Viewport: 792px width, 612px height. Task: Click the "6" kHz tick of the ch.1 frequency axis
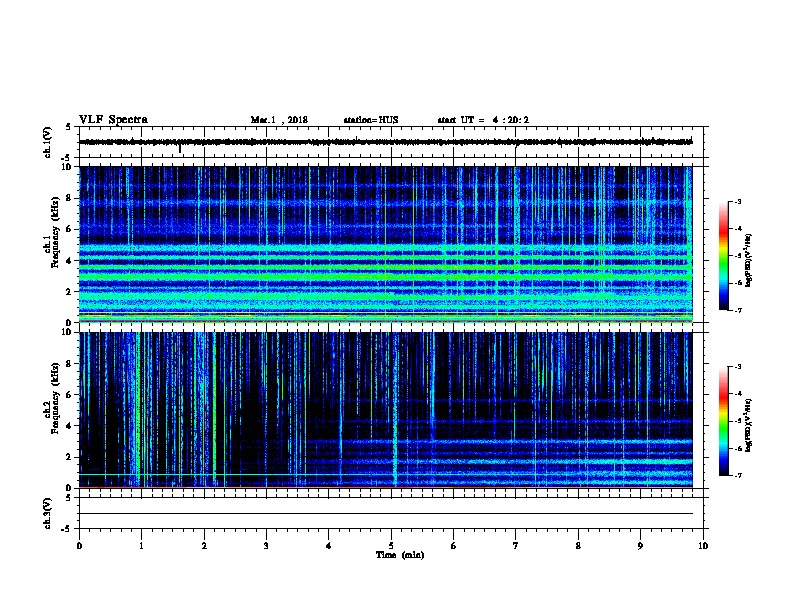(70, 229)
